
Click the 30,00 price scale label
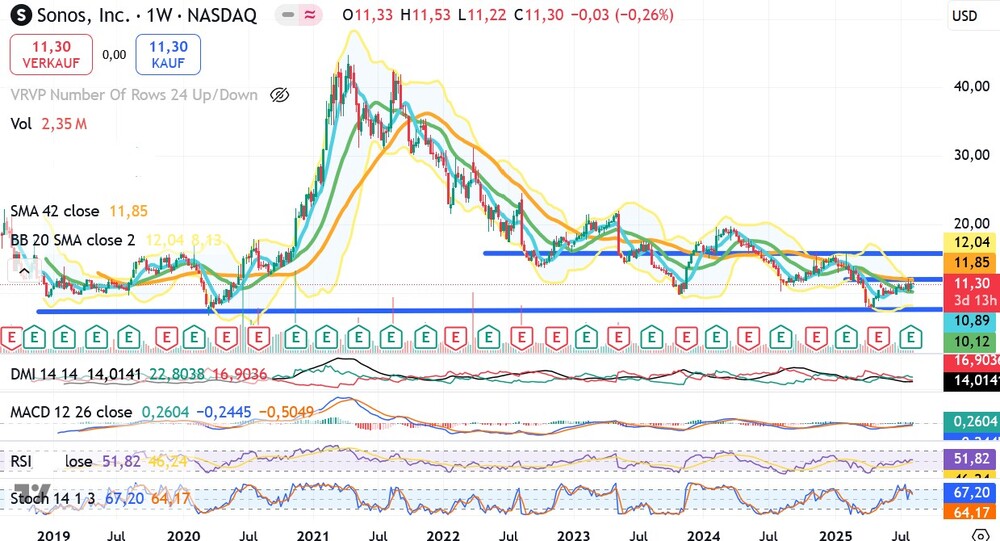pyautogui.click(x=971, y=155)
